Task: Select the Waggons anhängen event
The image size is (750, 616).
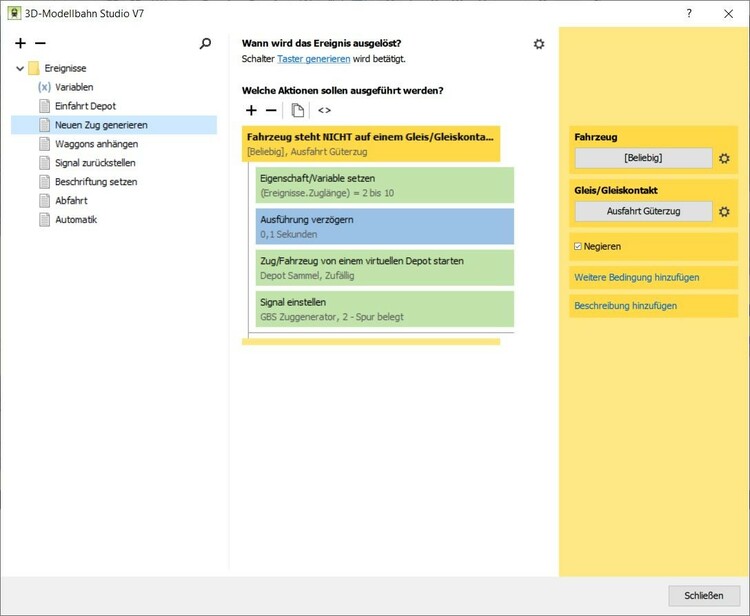Action: (95, 144)
